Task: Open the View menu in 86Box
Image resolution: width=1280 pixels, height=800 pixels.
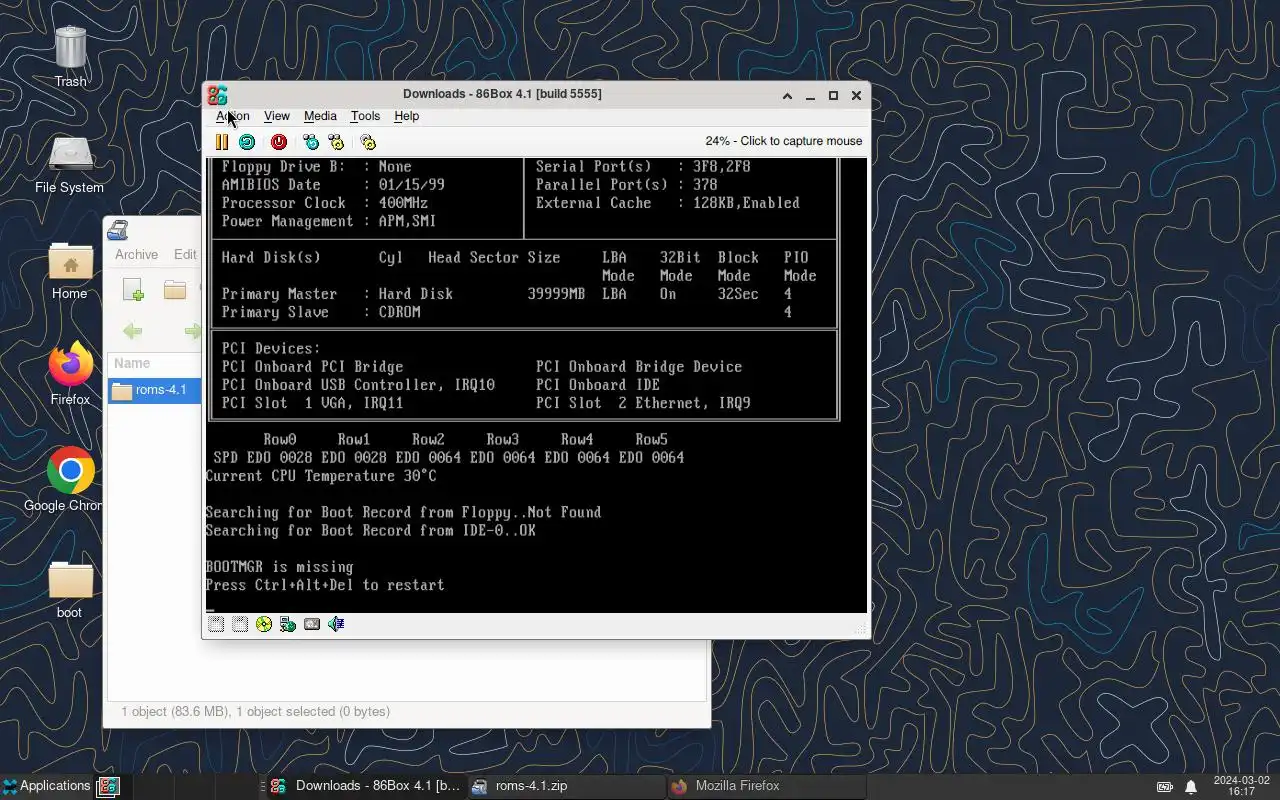Action: [277, 116]
